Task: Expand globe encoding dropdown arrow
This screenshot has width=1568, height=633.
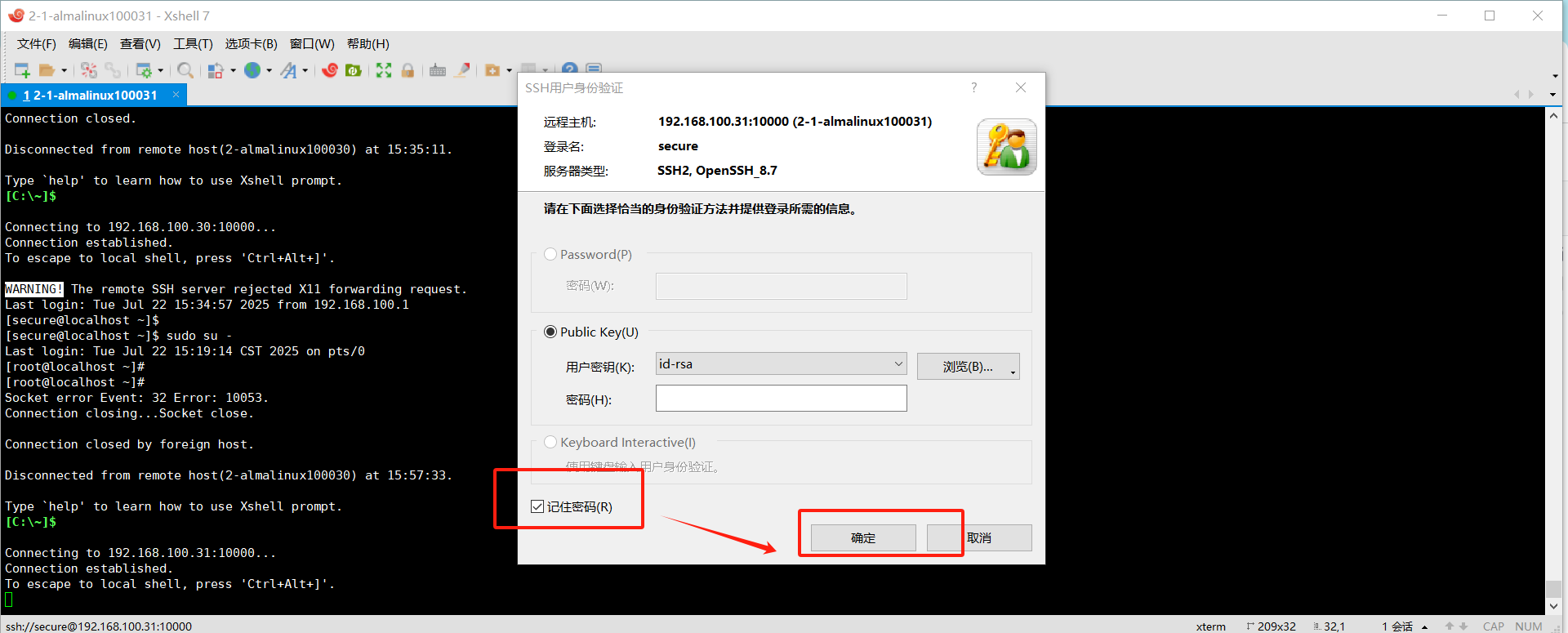Action: coord(269,70)
